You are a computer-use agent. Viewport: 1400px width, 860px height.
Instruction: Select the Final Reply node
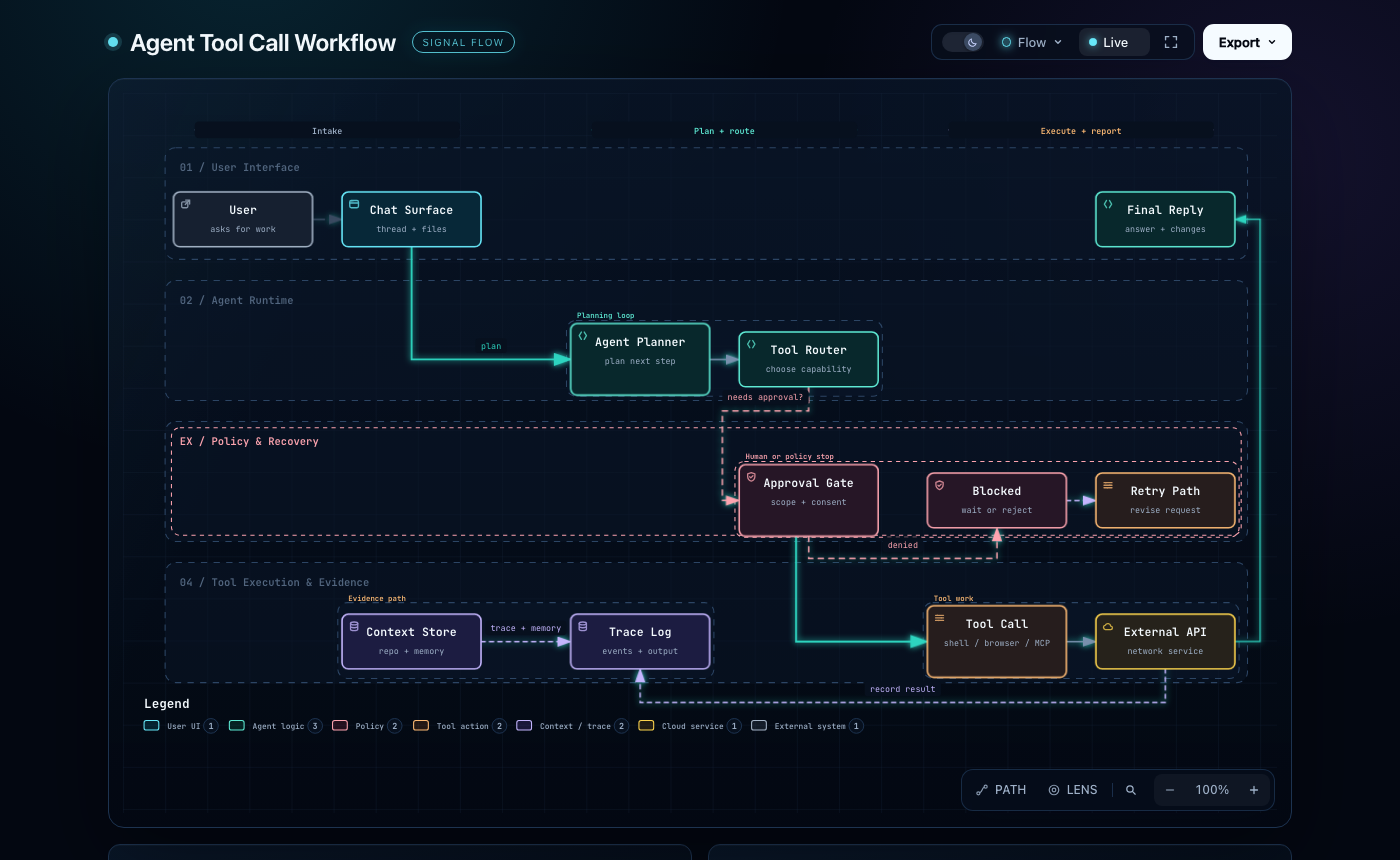(x=1165, y=219)
